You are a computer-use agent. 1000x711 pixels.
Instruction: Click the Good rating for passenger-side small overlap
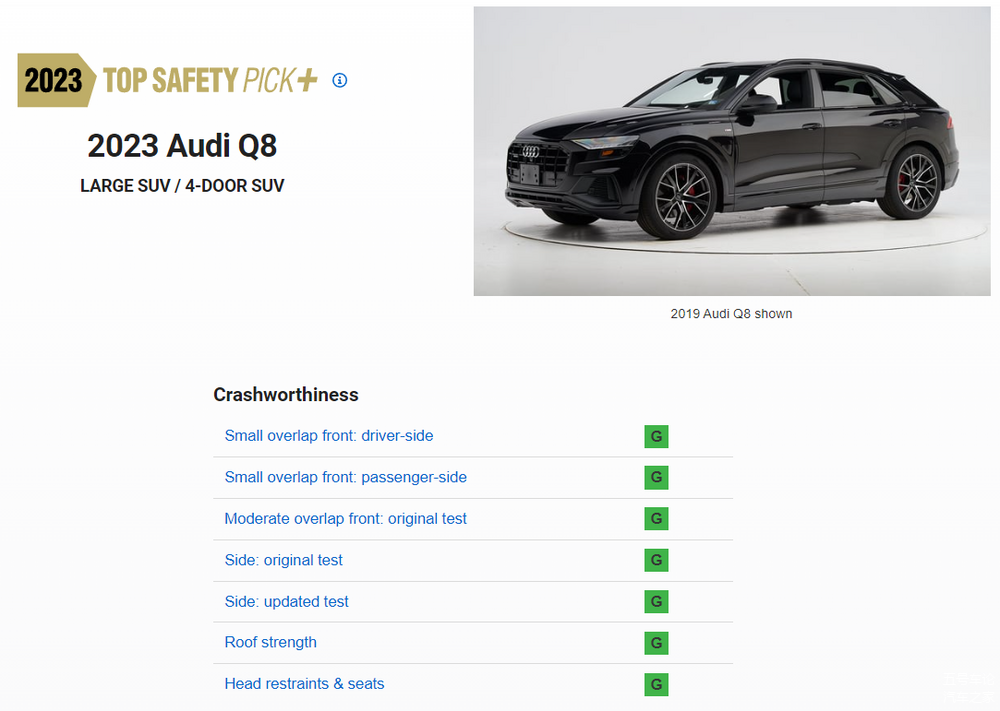click(656, 477)
